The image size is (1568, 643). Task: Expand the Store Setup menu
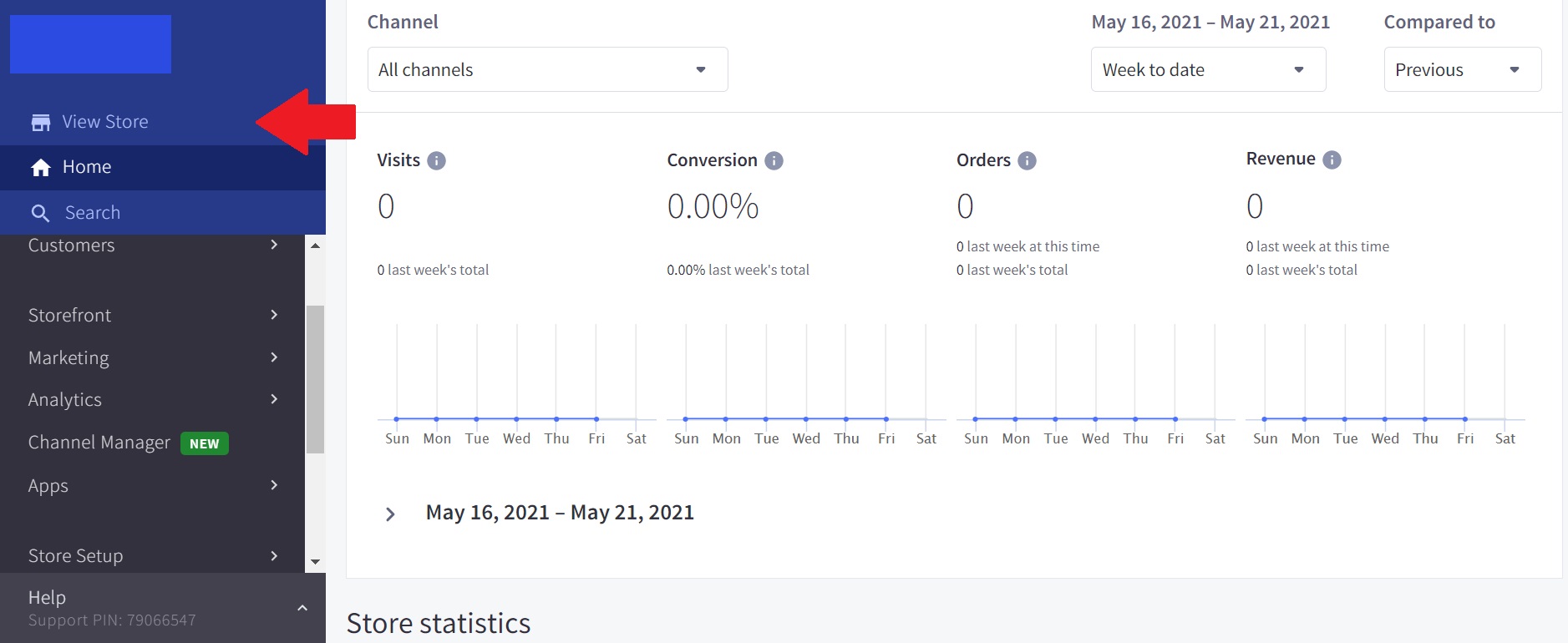click(153, 555)
